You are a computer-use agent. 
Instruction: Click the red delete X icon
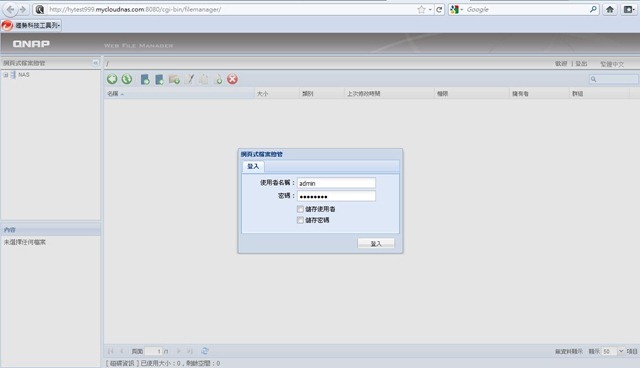click(x=232, y=79)
